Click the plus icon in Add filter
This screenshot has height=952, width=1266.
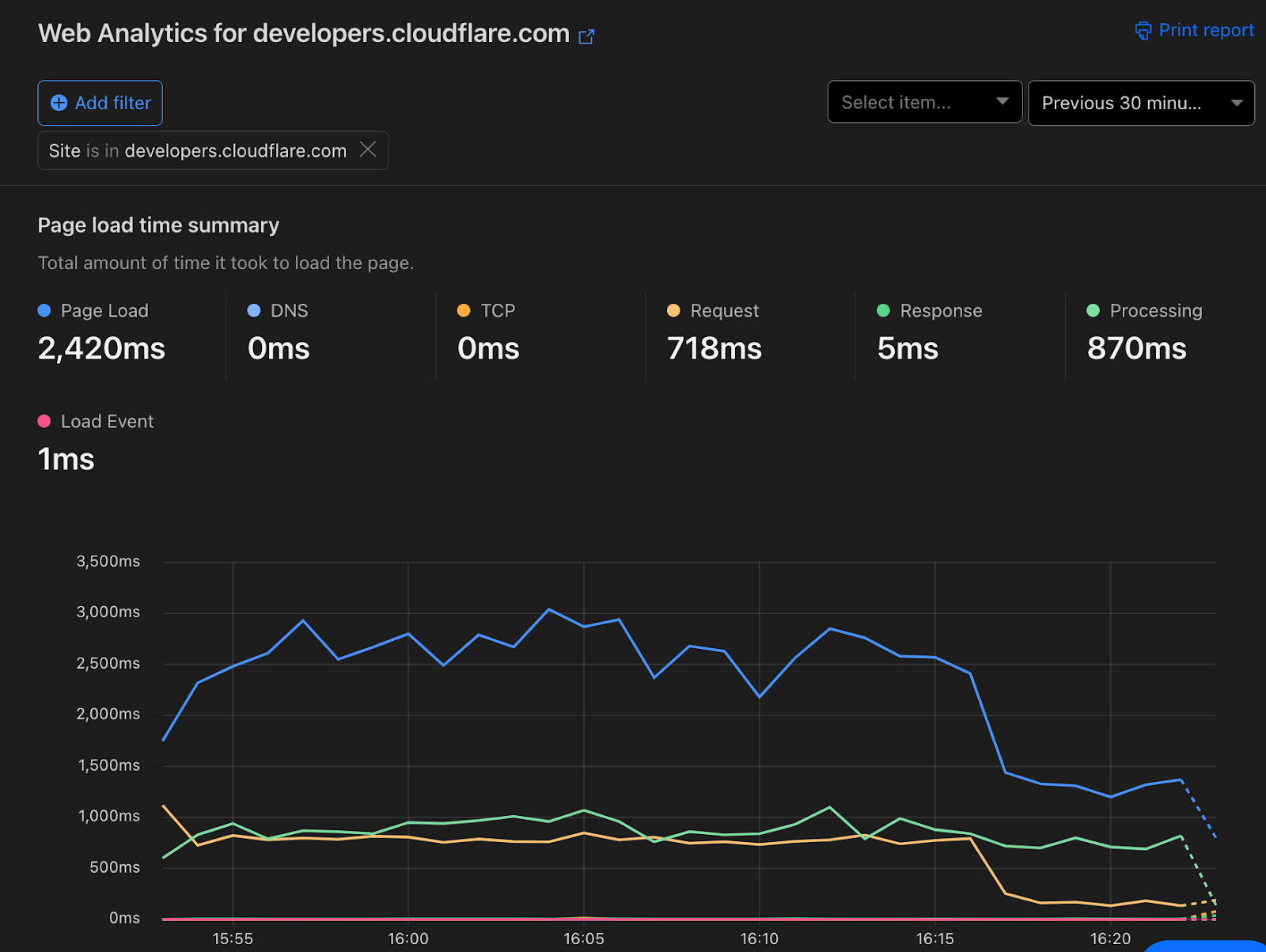(59, 103)
